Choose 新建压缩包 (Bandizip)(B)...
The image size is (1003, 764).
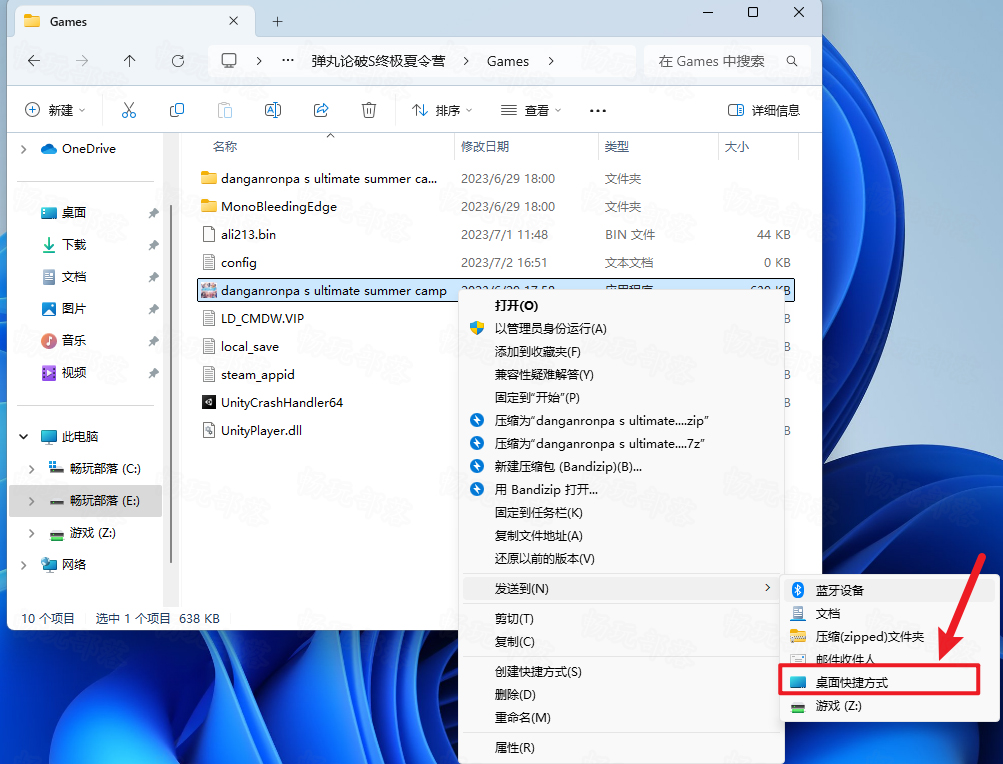point(622,467)
